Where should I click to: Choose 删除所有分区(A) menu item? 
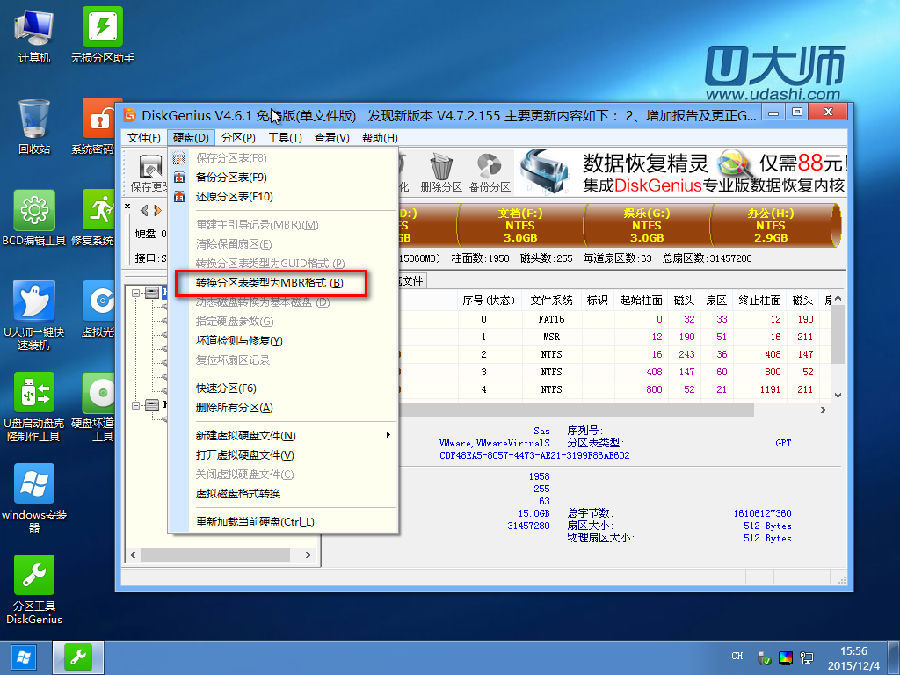click(x=284, y=408)
